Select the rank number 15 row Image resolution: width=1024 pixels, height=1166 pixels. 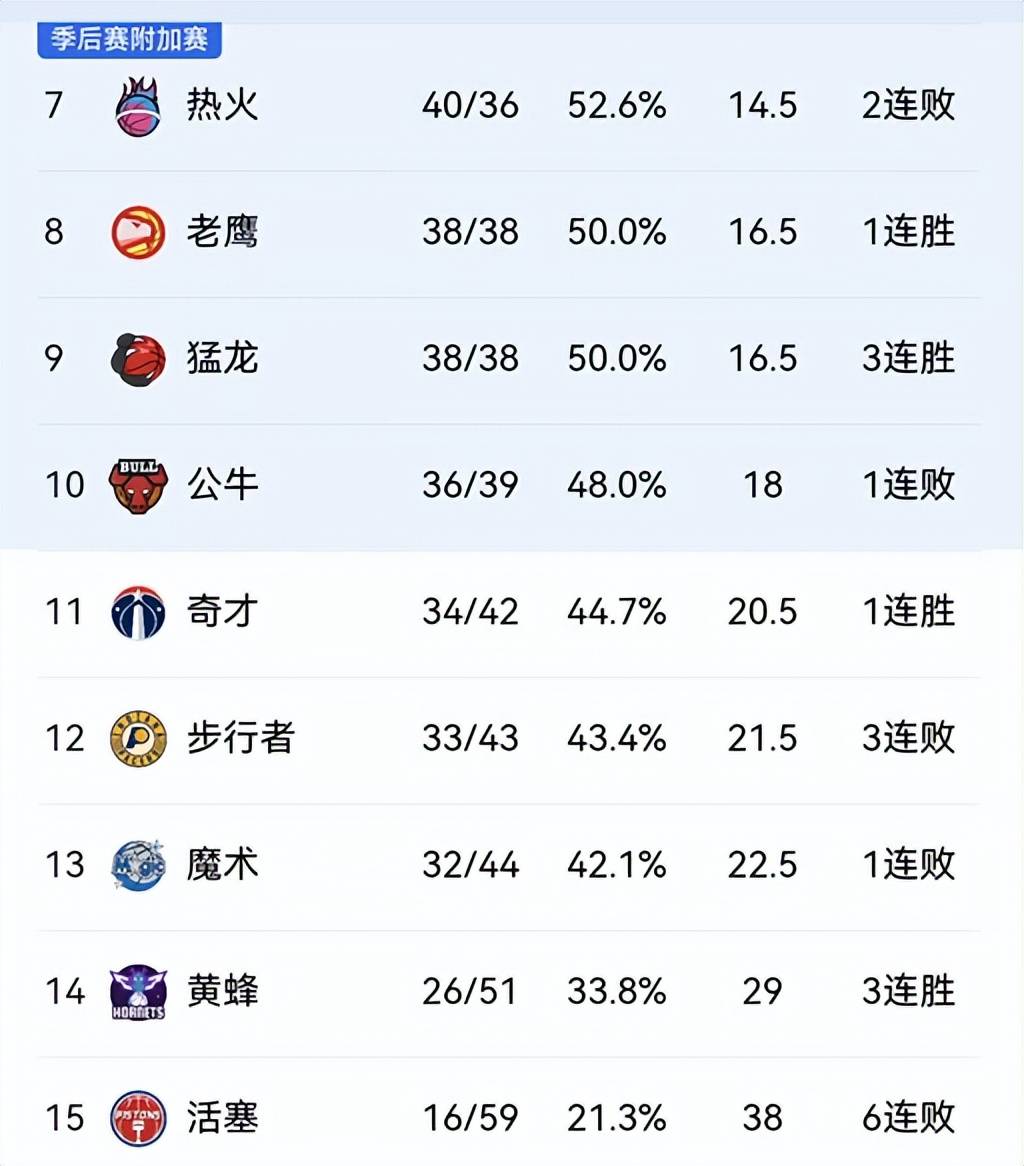512,1118
